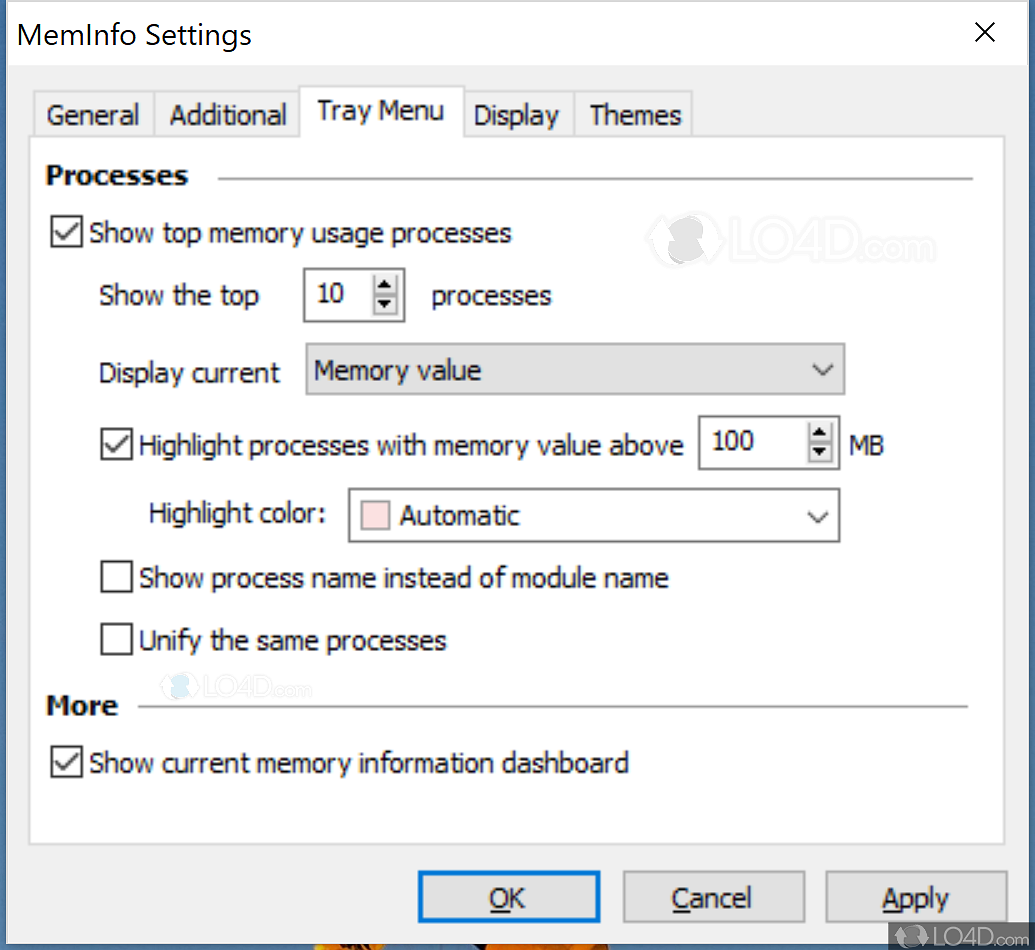Uncheck Highlight processes with memory value above
Viewport: 1035px width, 950px height.
[x=117, y=444]
